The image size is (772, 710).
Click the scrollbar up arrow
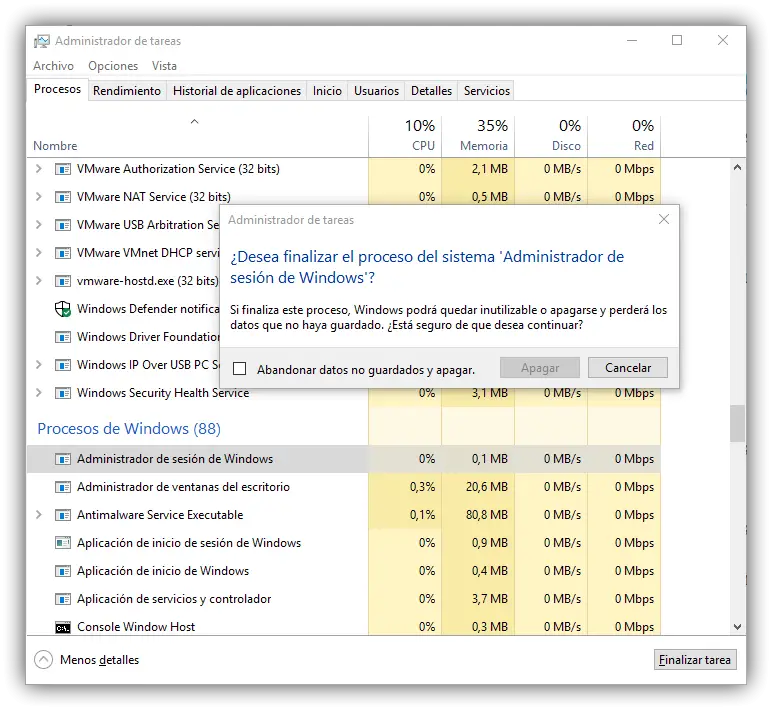pos(737,167)
